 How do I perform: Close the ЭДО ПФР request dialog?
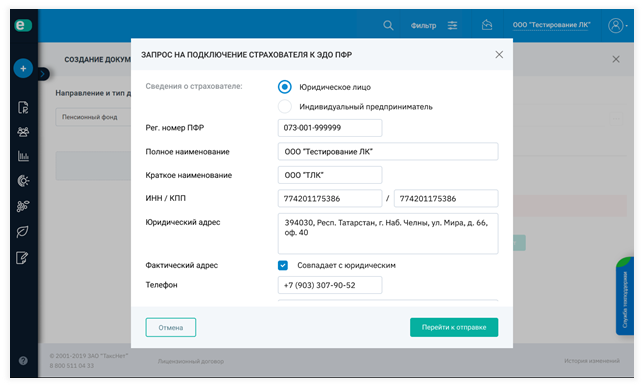click(499, 55)
